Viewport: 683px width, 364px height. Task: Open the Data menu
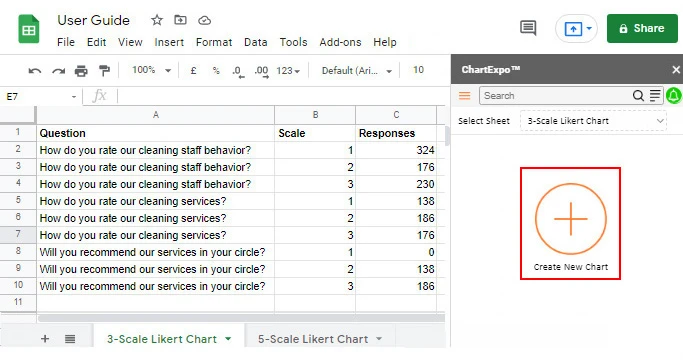255,42
